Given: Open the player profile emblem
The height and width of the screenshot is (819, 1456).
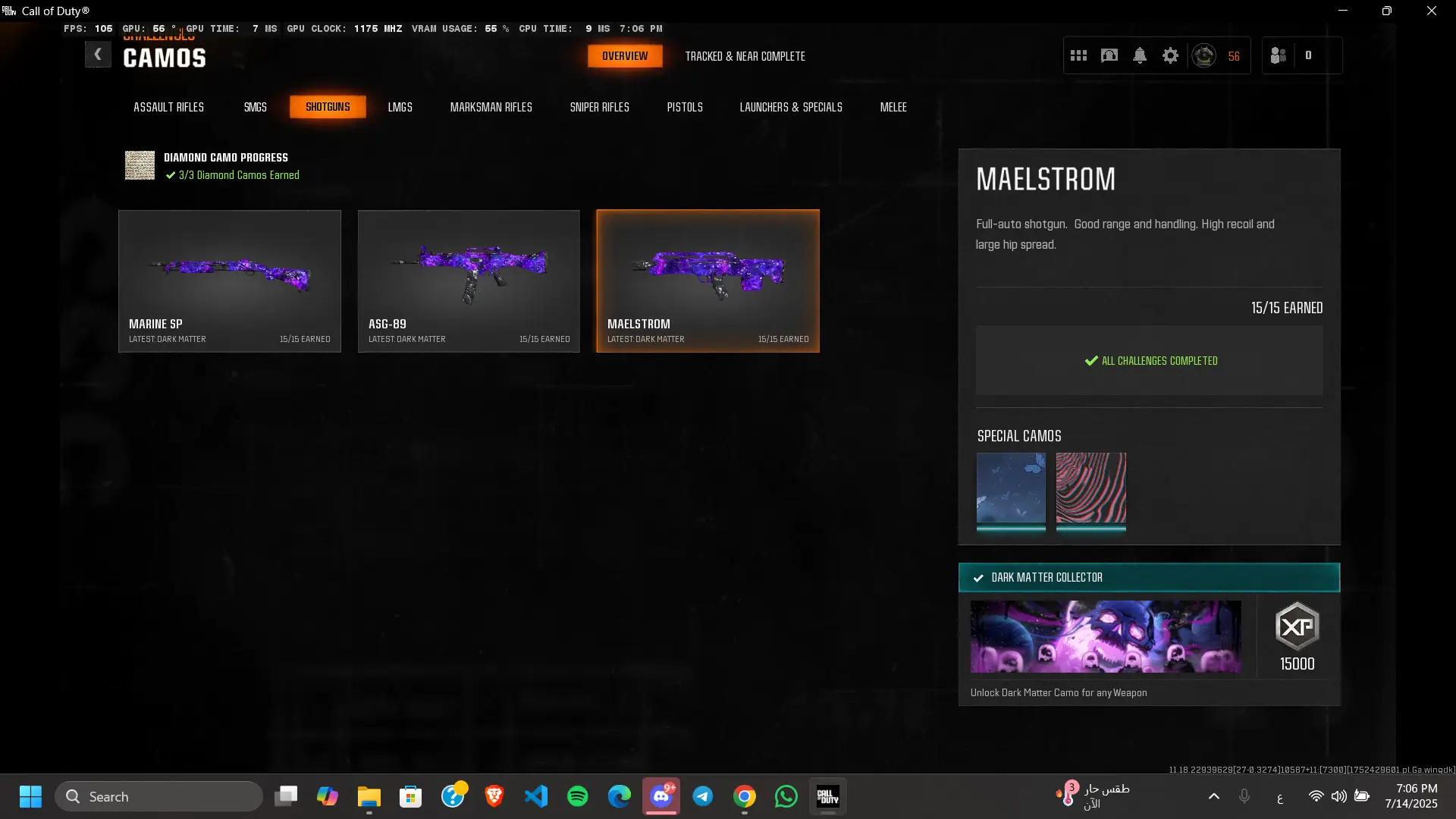Looking at the screenshot, I should click(x=1203, y=55).
